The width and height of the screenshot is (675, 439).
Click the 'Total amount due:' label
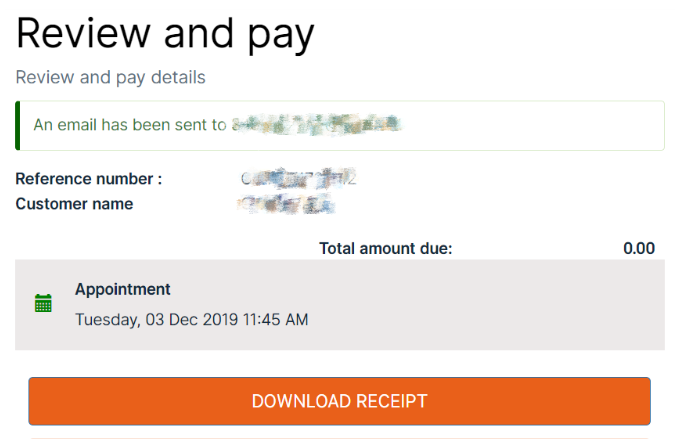point(385,248)
